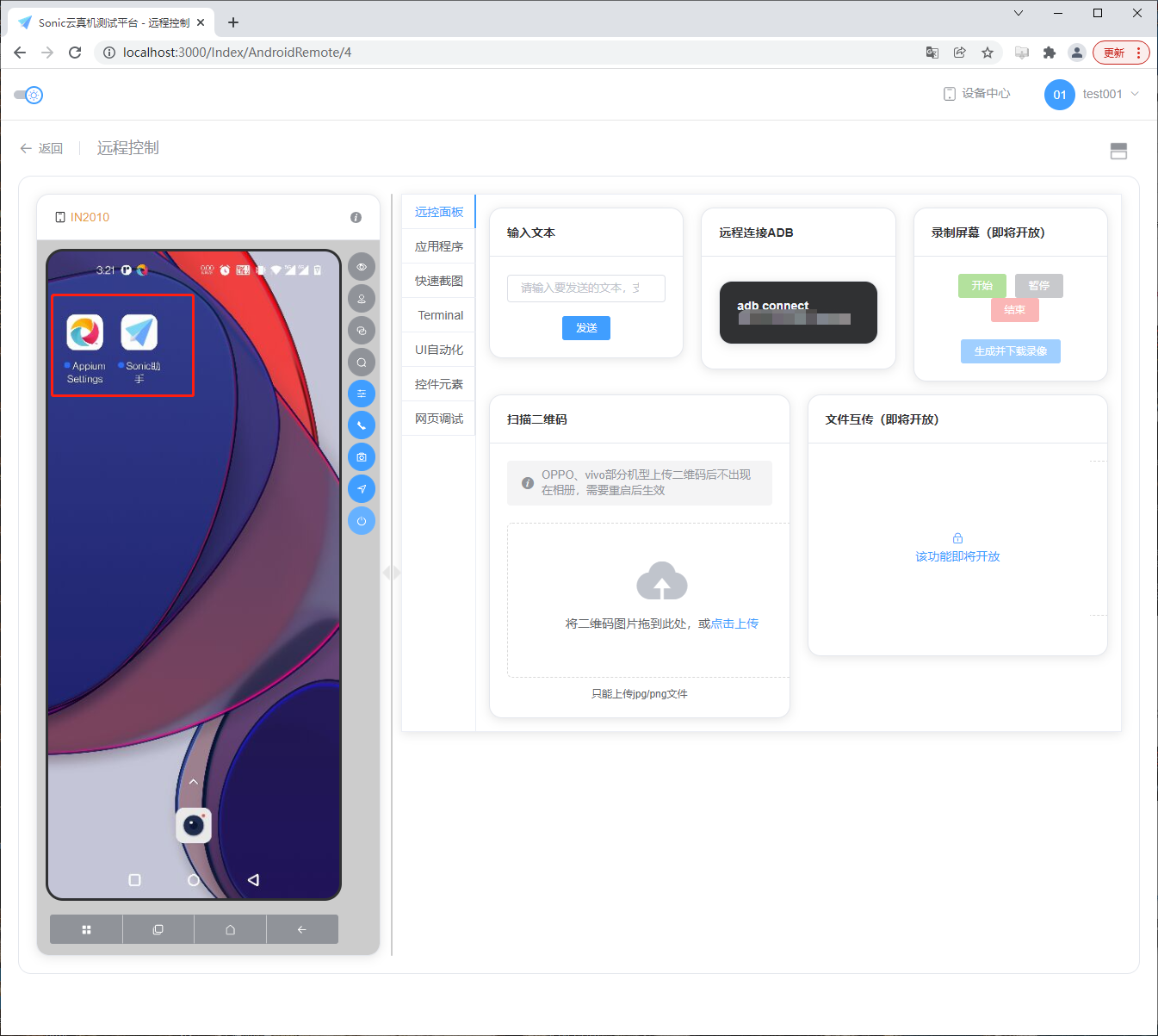Image resolution: width=1158 pixels, height=1036 pixels.
Task: Select the 应用程序 tab
Action: (x=439, y=246)
